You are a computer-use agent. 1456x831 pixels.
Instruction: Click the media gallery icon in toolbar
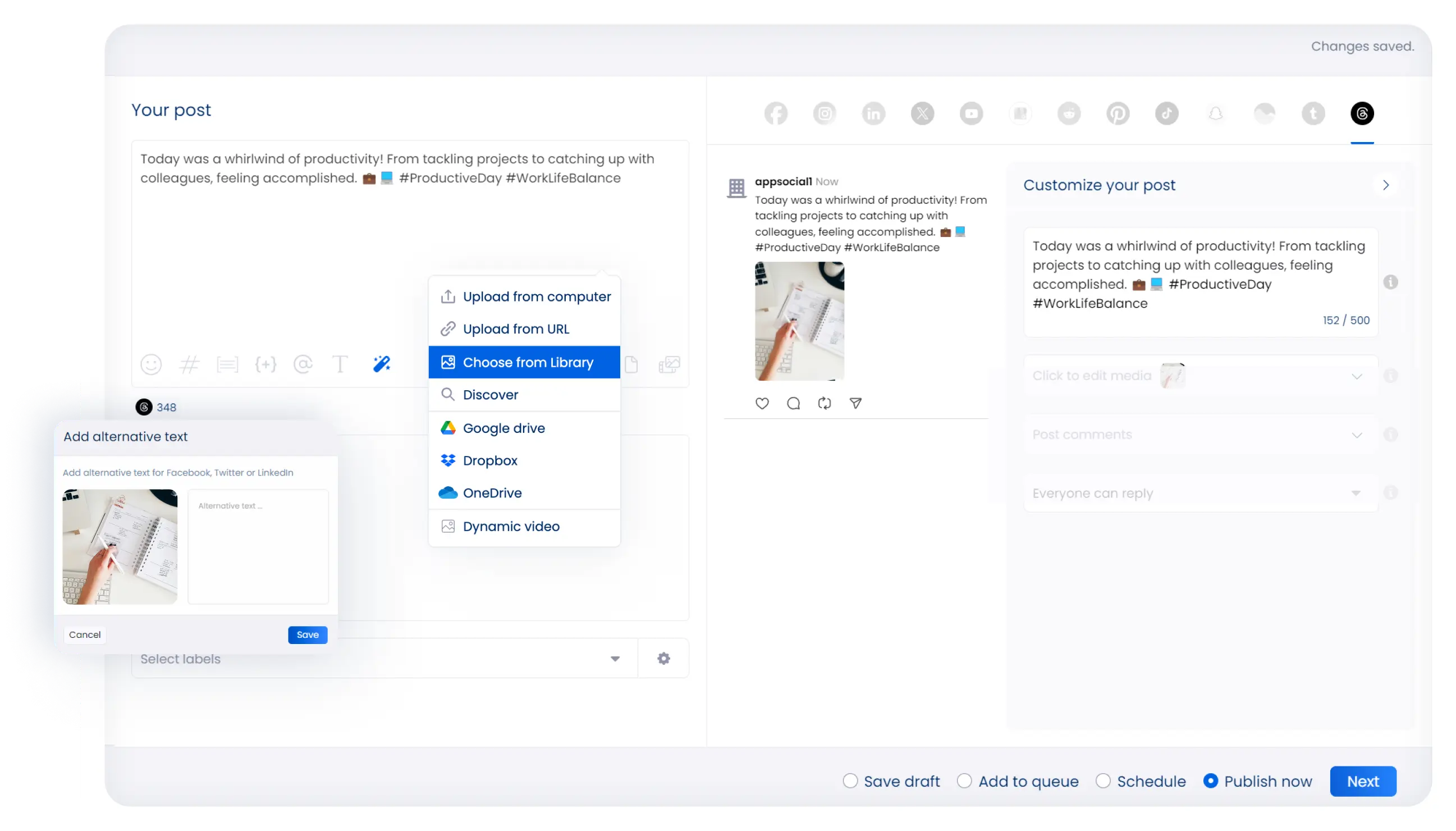tap(669, 364)
